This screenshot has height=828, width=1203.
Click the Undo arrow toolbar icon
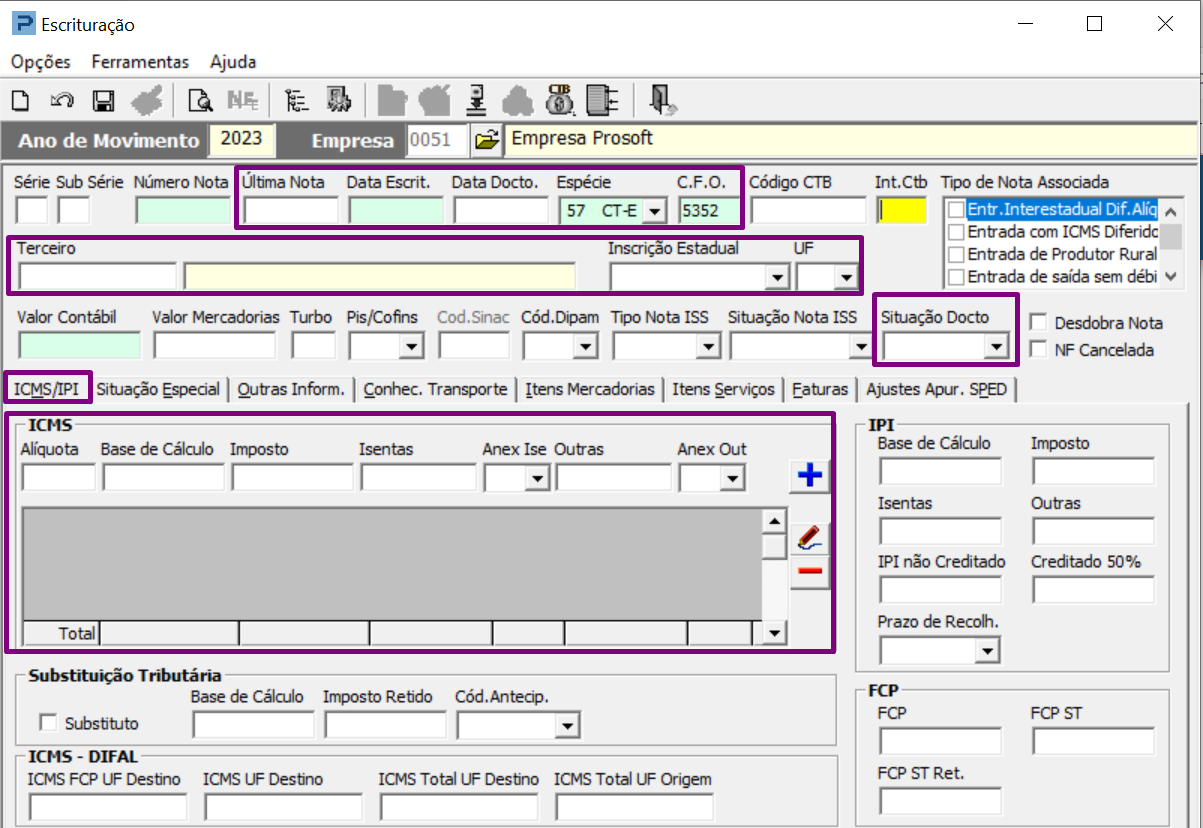pos(62,100)
